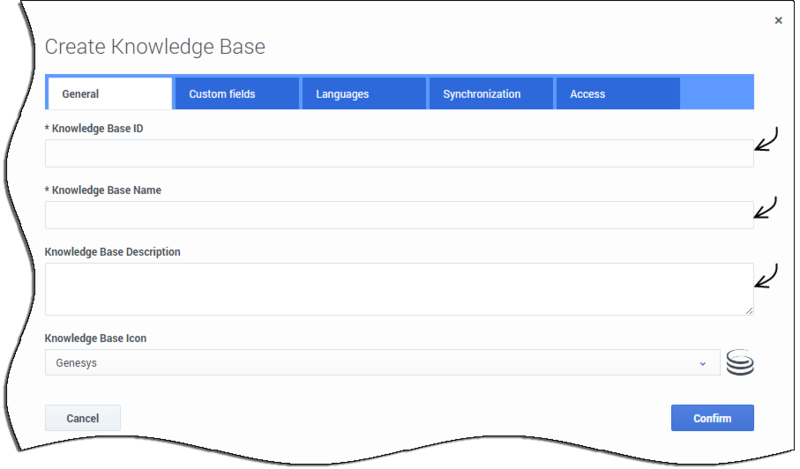Screen dimensions: 800x469
Task: Go to the Synchronization tab
Action: [491, 93]
